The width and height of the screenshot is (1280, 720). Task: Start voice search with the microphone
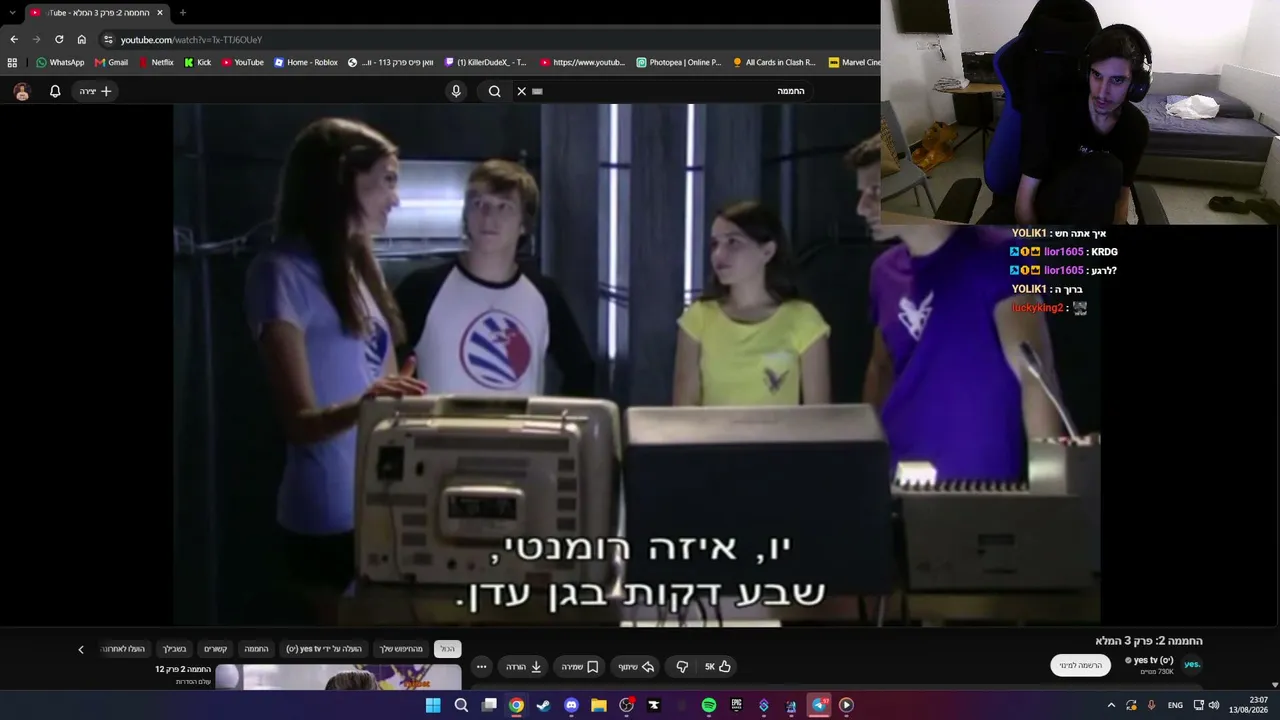pyautogui.click(x=456, y=91)
